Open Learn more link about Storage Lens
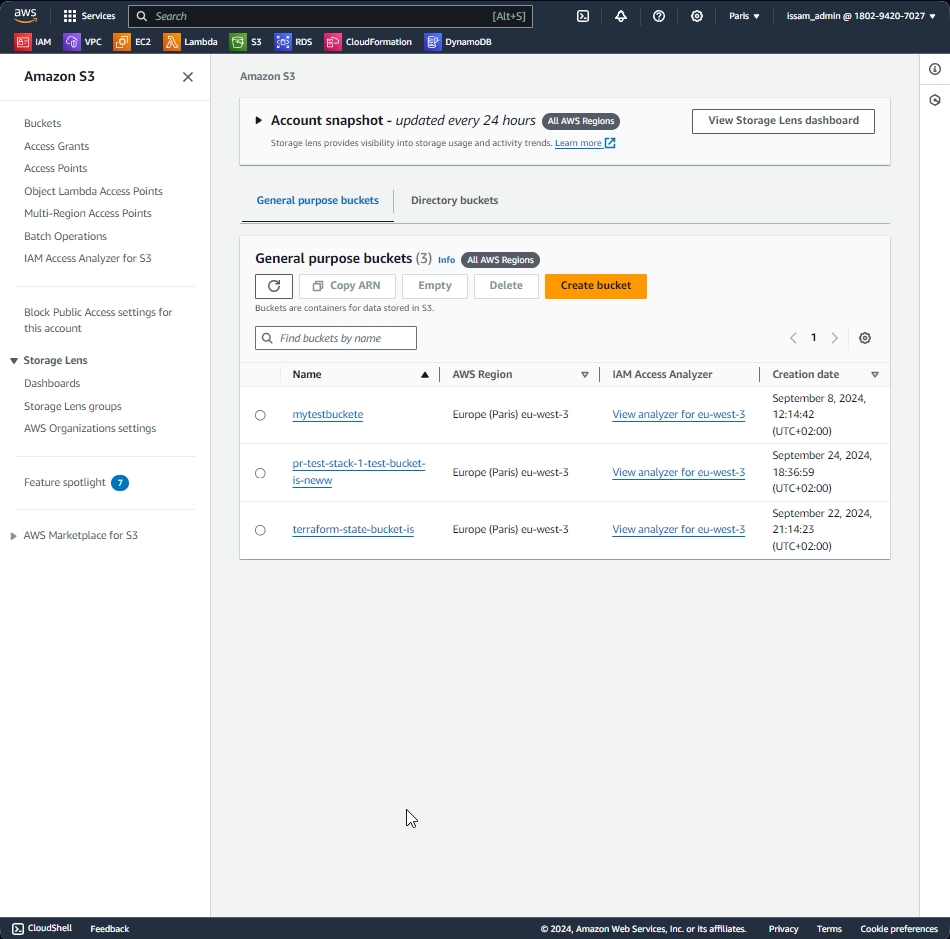This screenshot has height=939, width=950. [585, 143]
